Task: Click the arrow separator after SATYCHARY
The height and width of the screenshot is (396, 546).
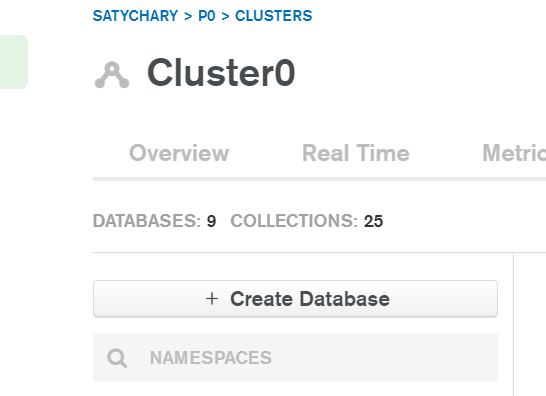Action: coord(188,16)
